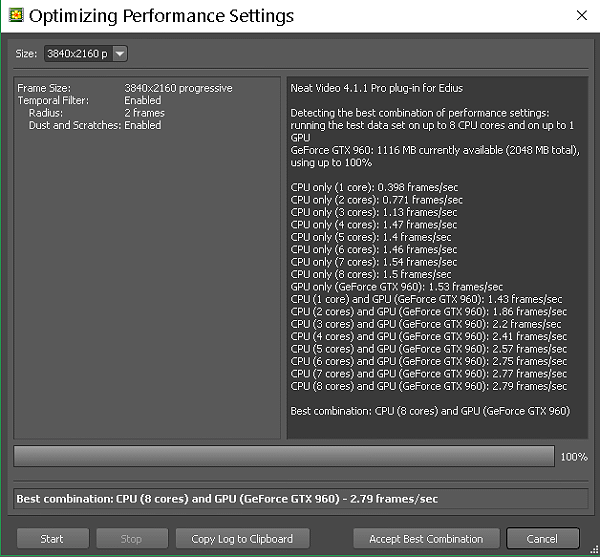Click the 'Size:' label

point(26,54)
